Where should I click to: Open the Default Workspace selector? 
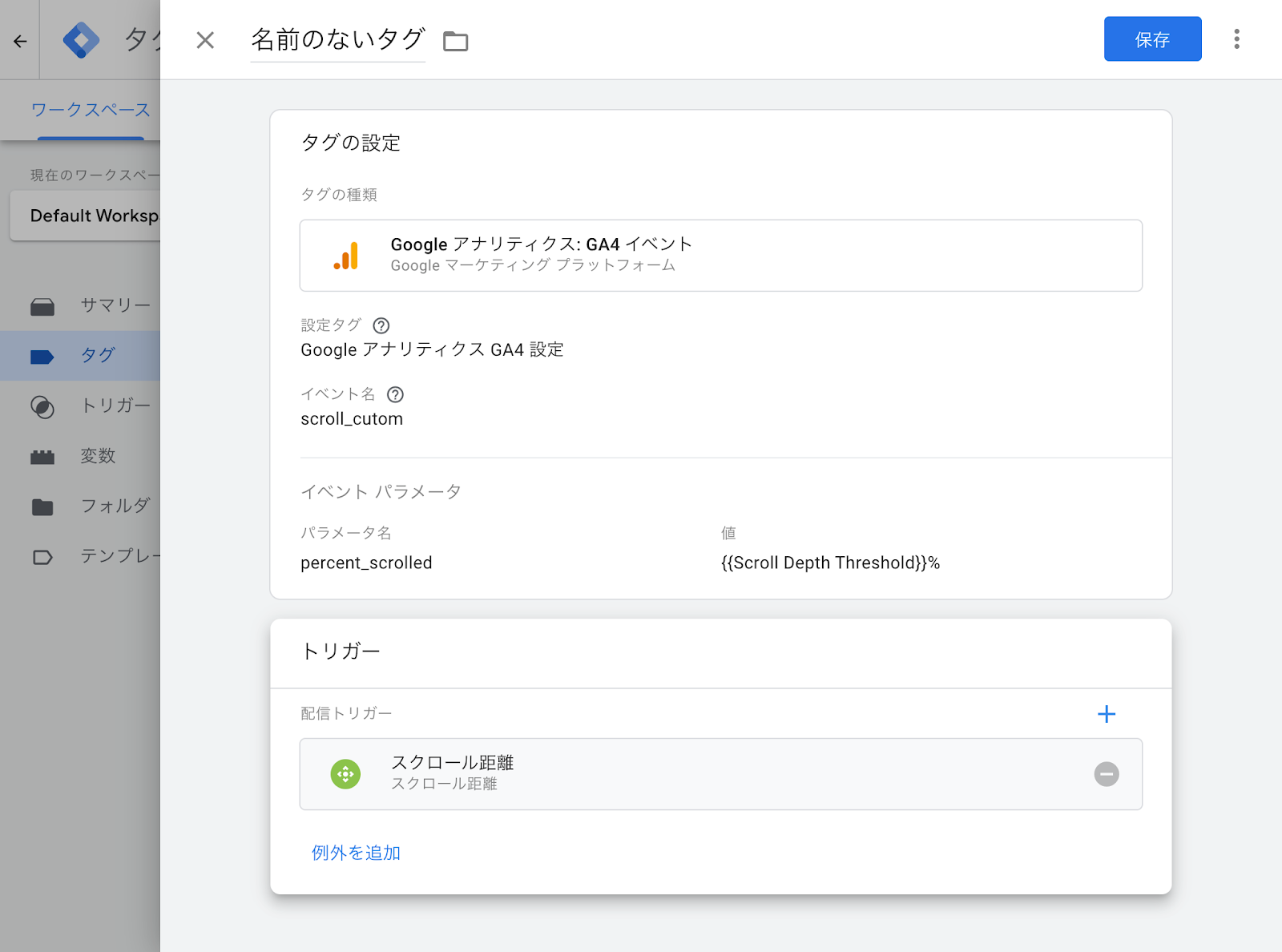click(x=86, y=216)
